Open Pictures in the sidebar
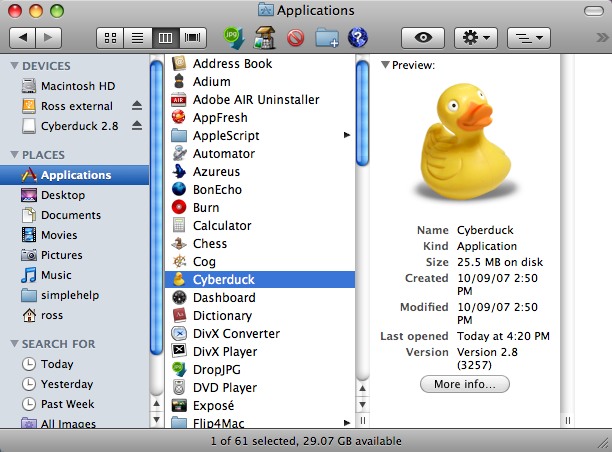 click(x=74, y=255)
